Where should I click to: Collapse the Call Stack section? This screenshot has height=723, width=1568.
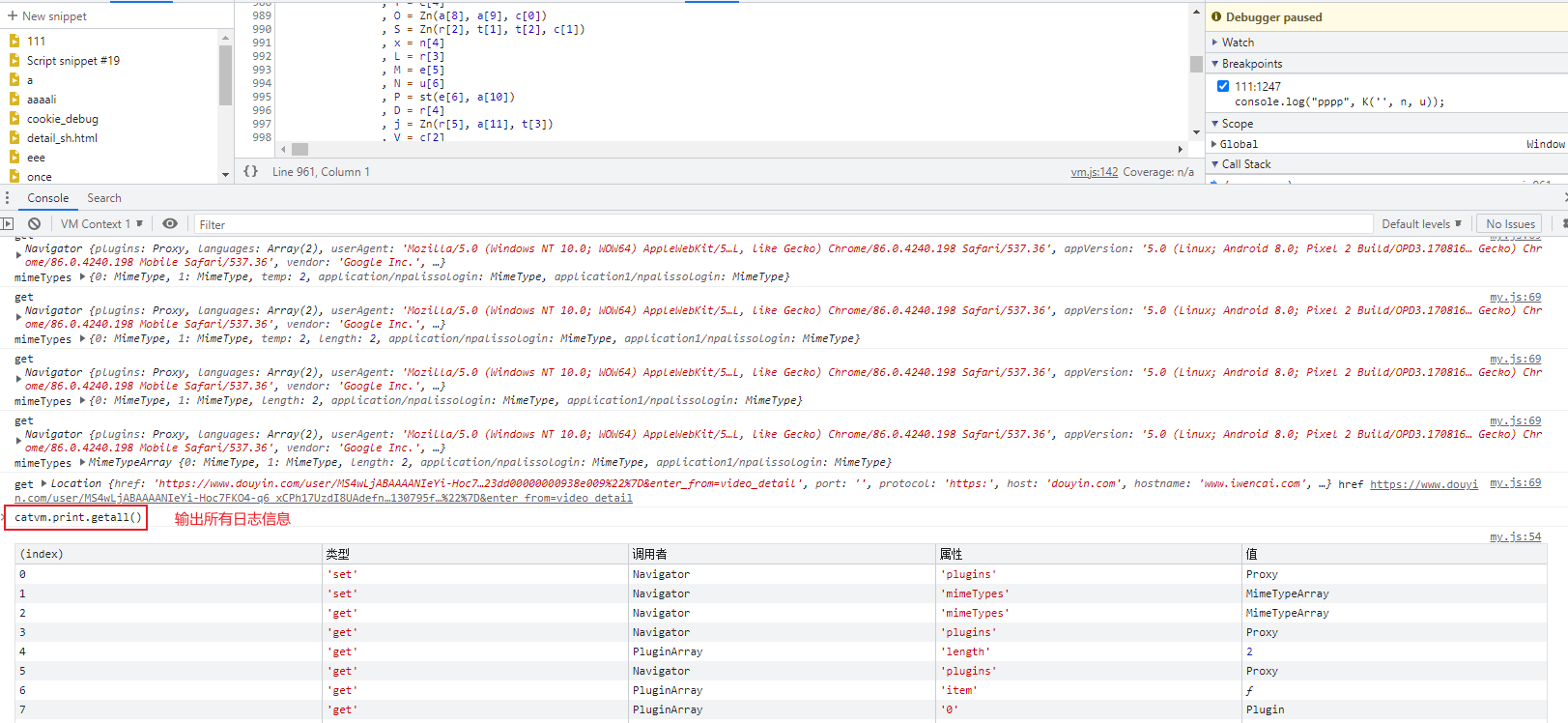tap(1215, 164)
